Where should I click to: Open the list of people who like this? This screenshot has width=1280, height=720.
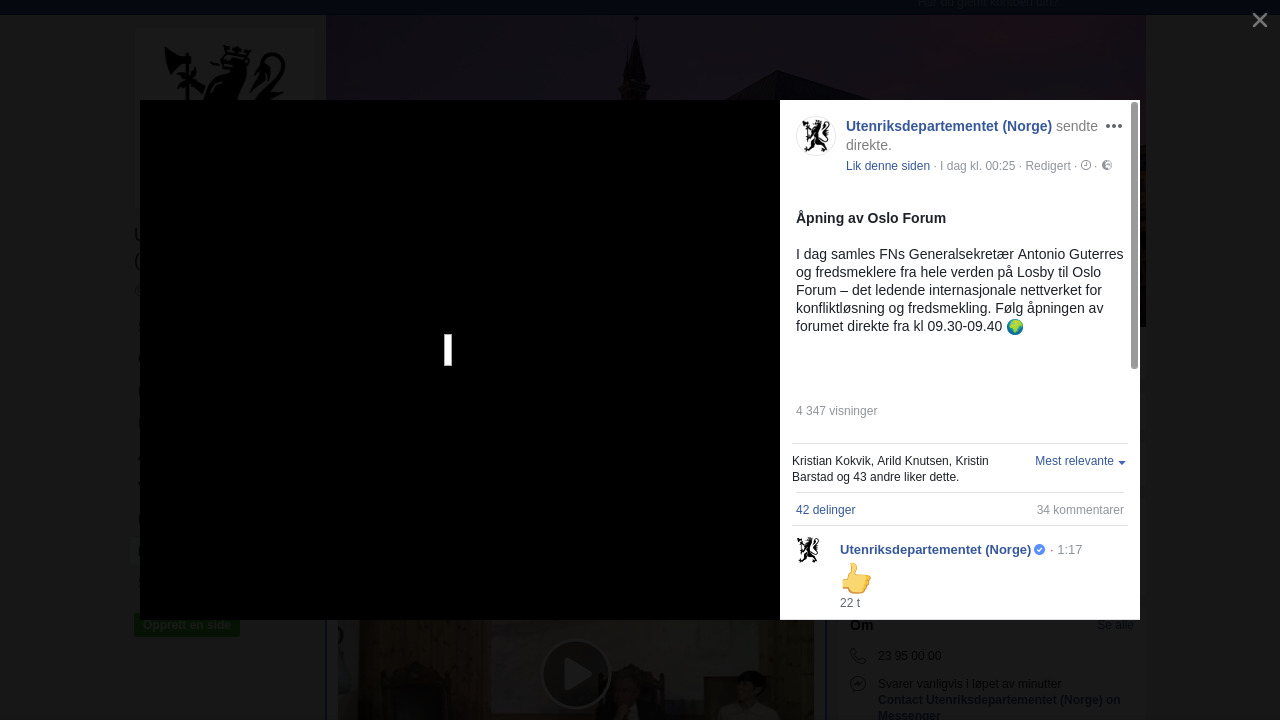pyautogui.click(x=890, y=469)
